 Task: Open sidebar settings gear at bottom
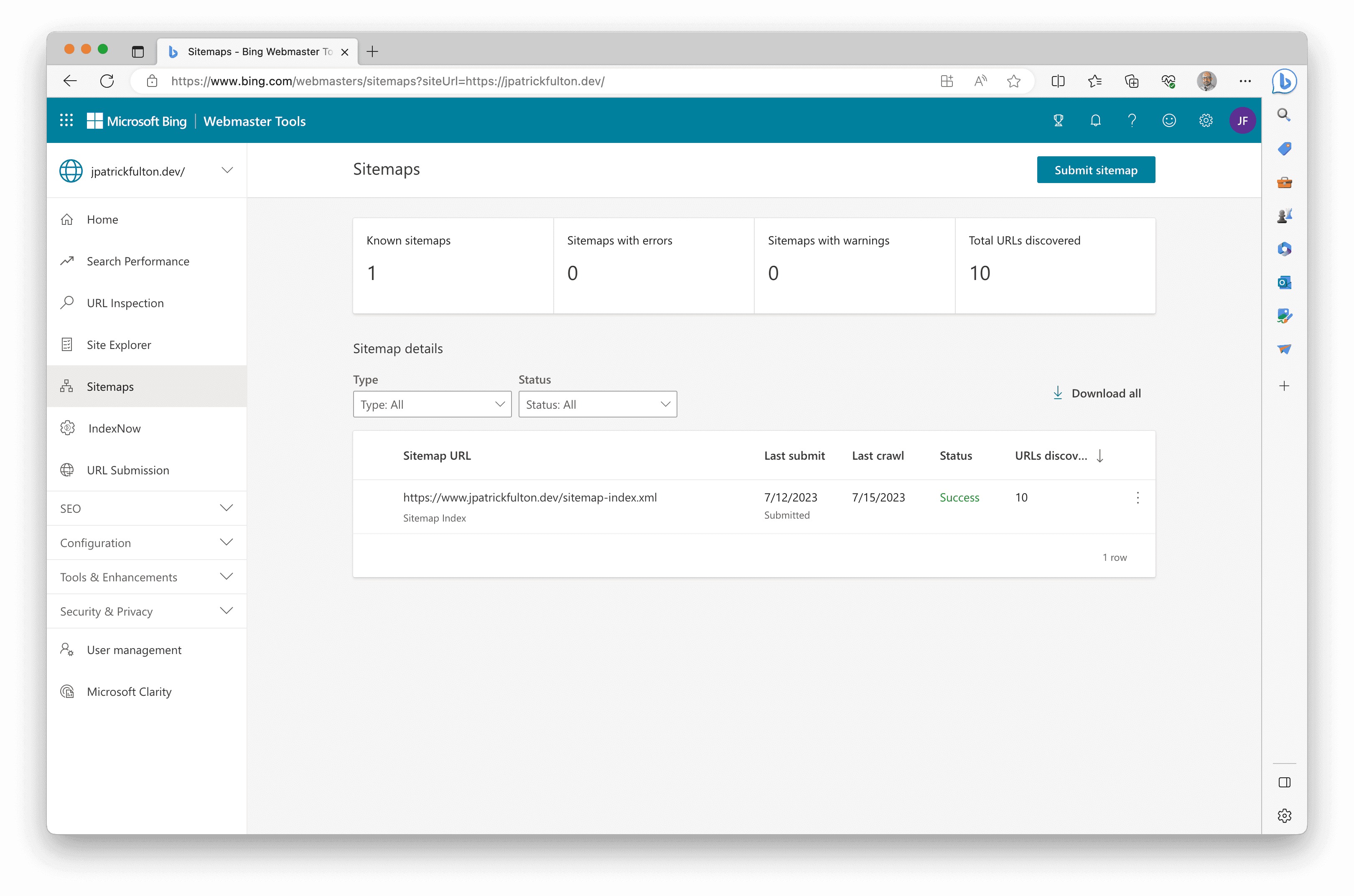coord(1284,815)
